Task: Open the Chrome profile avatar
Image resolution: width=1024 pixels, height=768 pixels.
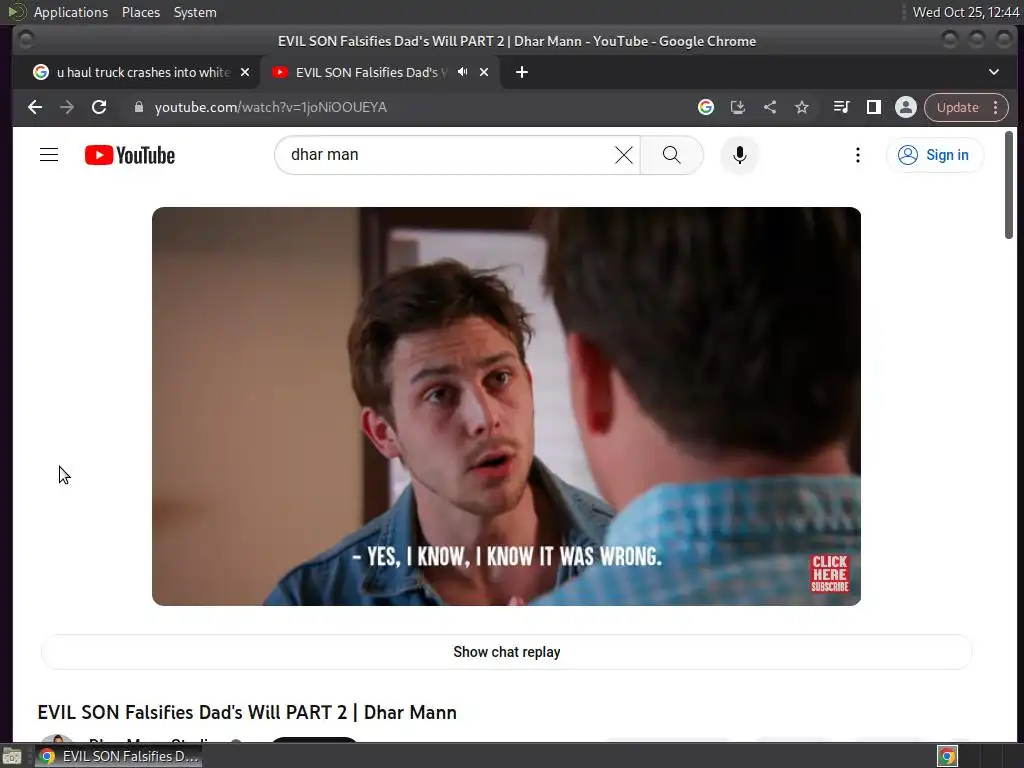Action: (906, 107)
